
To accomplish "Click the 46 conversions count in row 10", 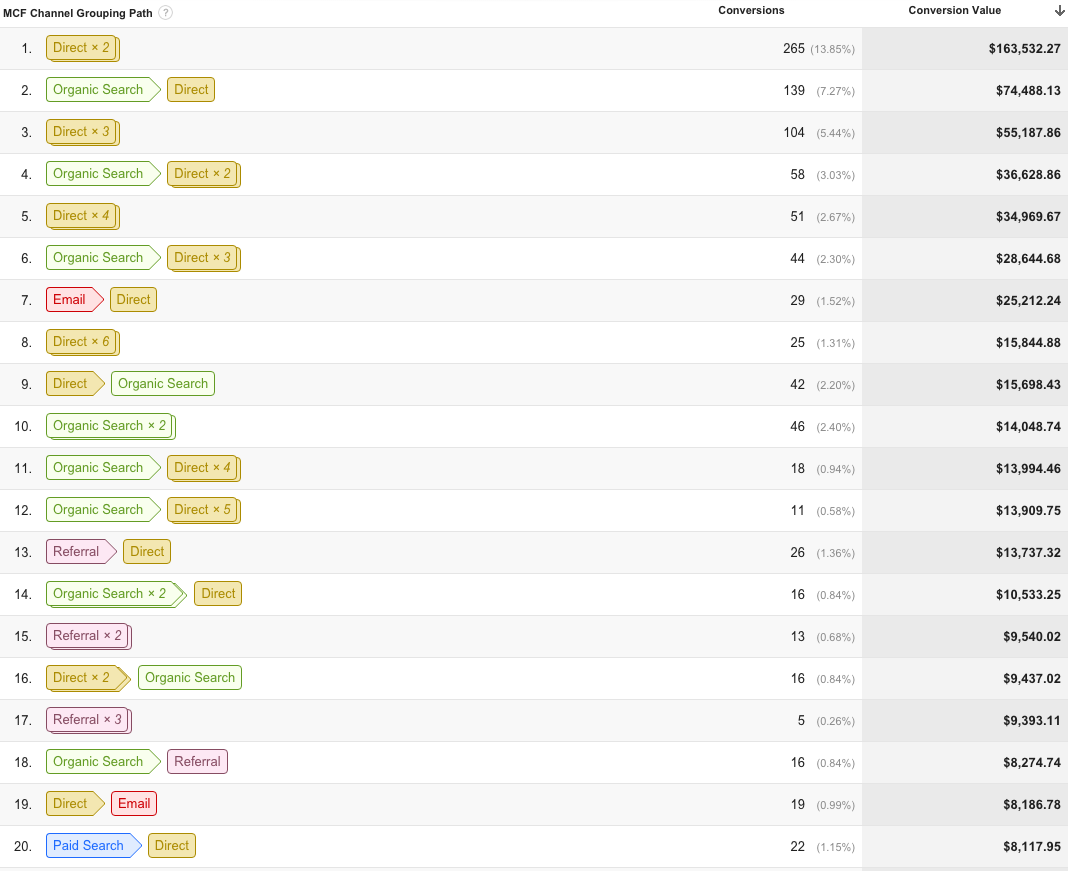I will click(x=797, y=426).
